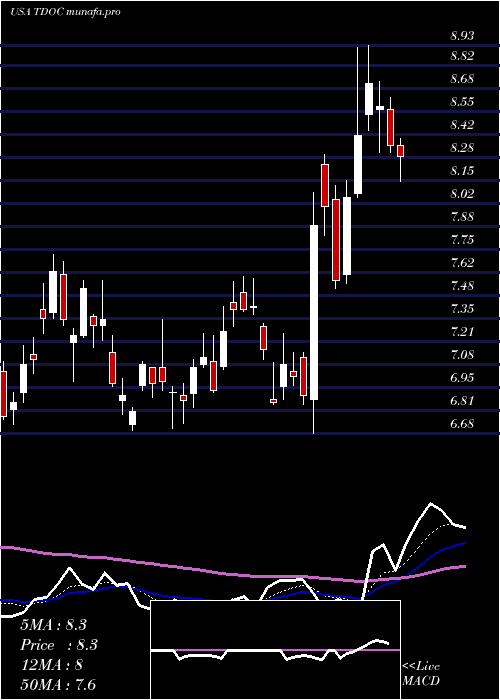Screen dimensions: 500x700
Task: Click the 8.68 price axis label
Action: tap(462, 79)
